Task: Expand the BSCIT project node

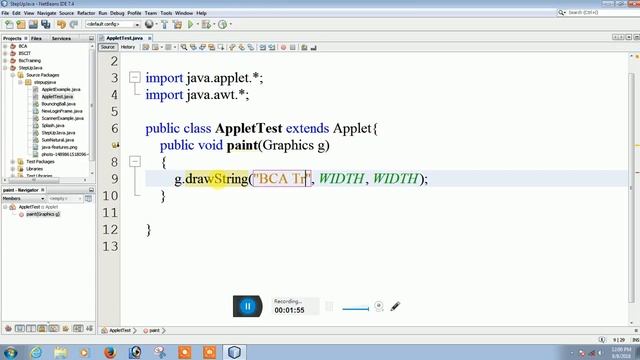Action: click(5, 53)
